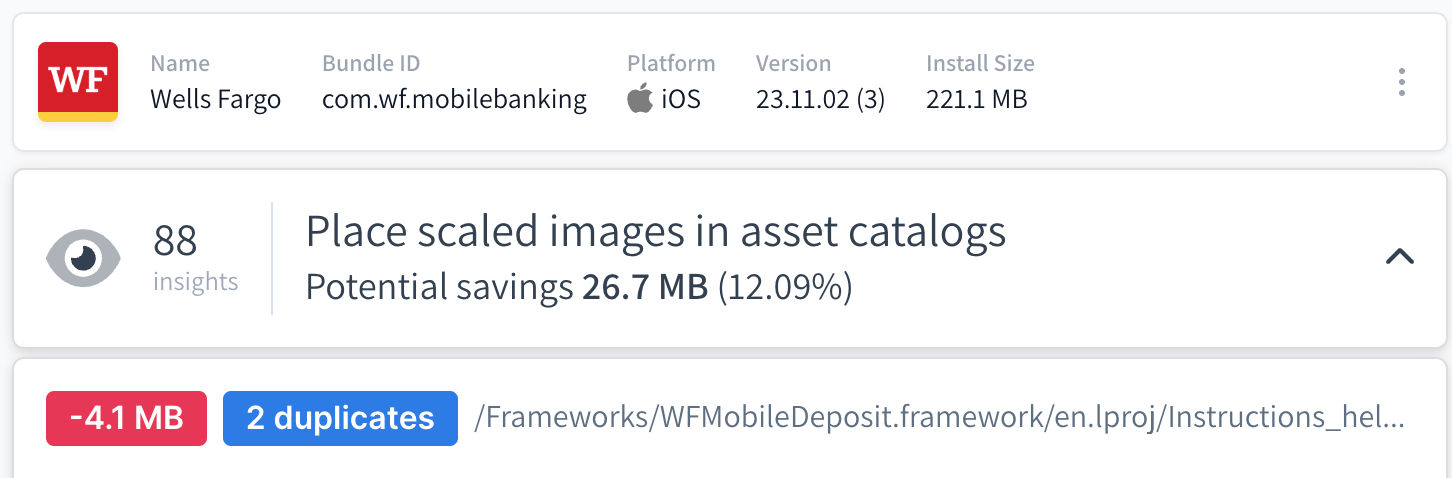1452x478 pixels.
Task: Click the Potential savings 26.7 MB text
Action: [x=578, y=287]
